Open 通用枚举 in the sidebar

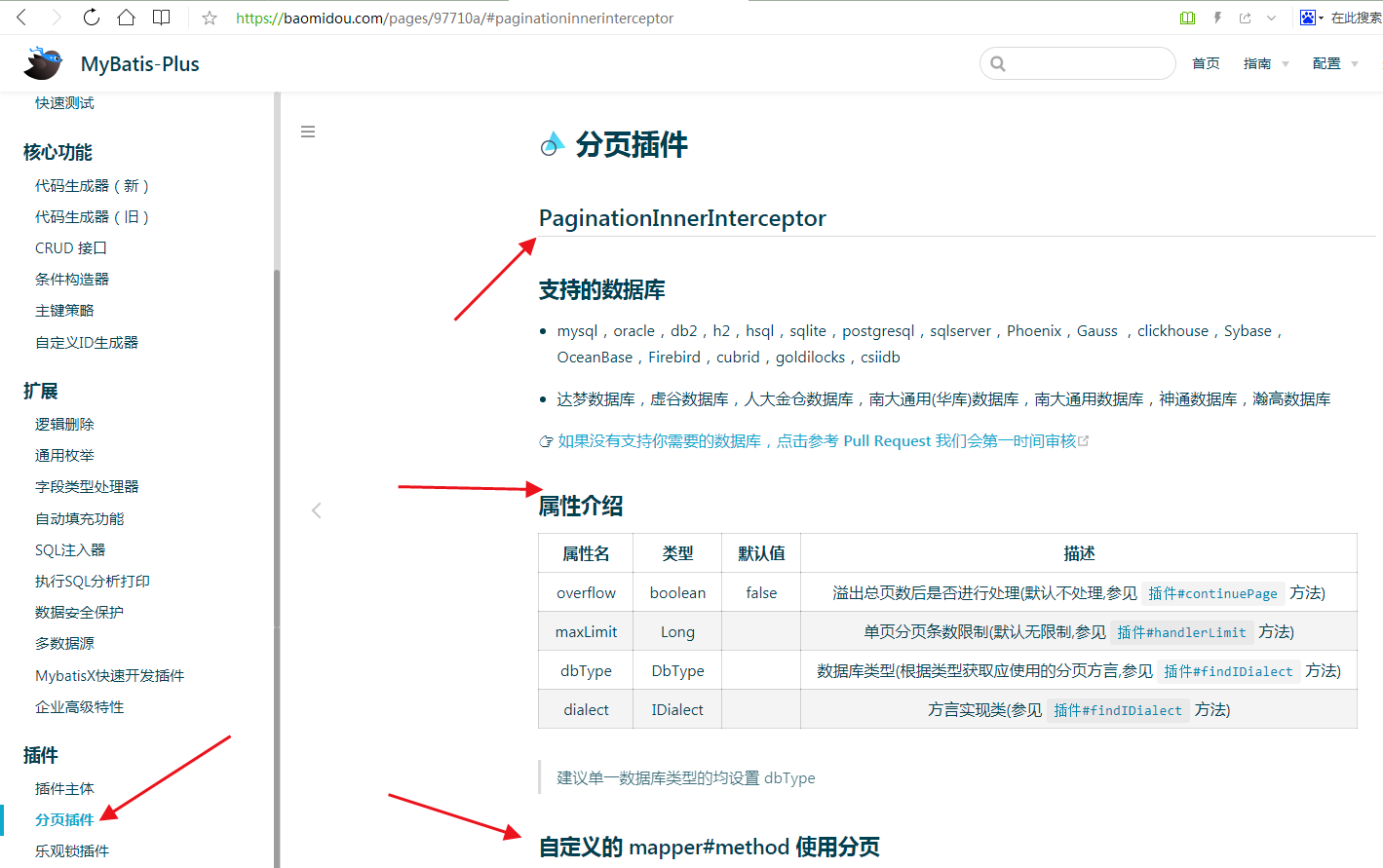64,455
